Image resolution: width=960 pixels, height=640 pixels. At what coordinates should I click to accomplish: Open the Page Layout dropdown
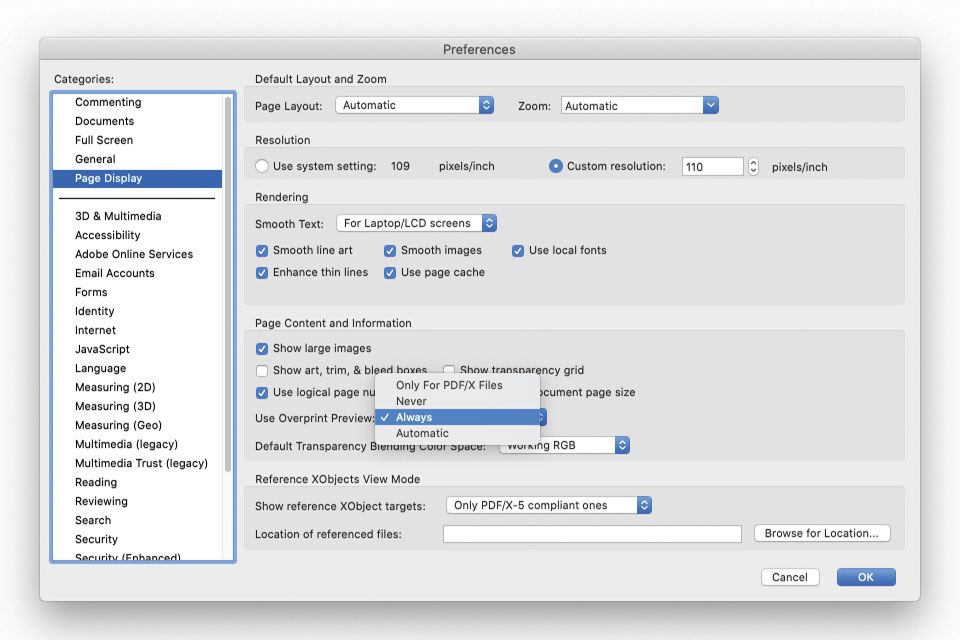(x=415, y=105)
